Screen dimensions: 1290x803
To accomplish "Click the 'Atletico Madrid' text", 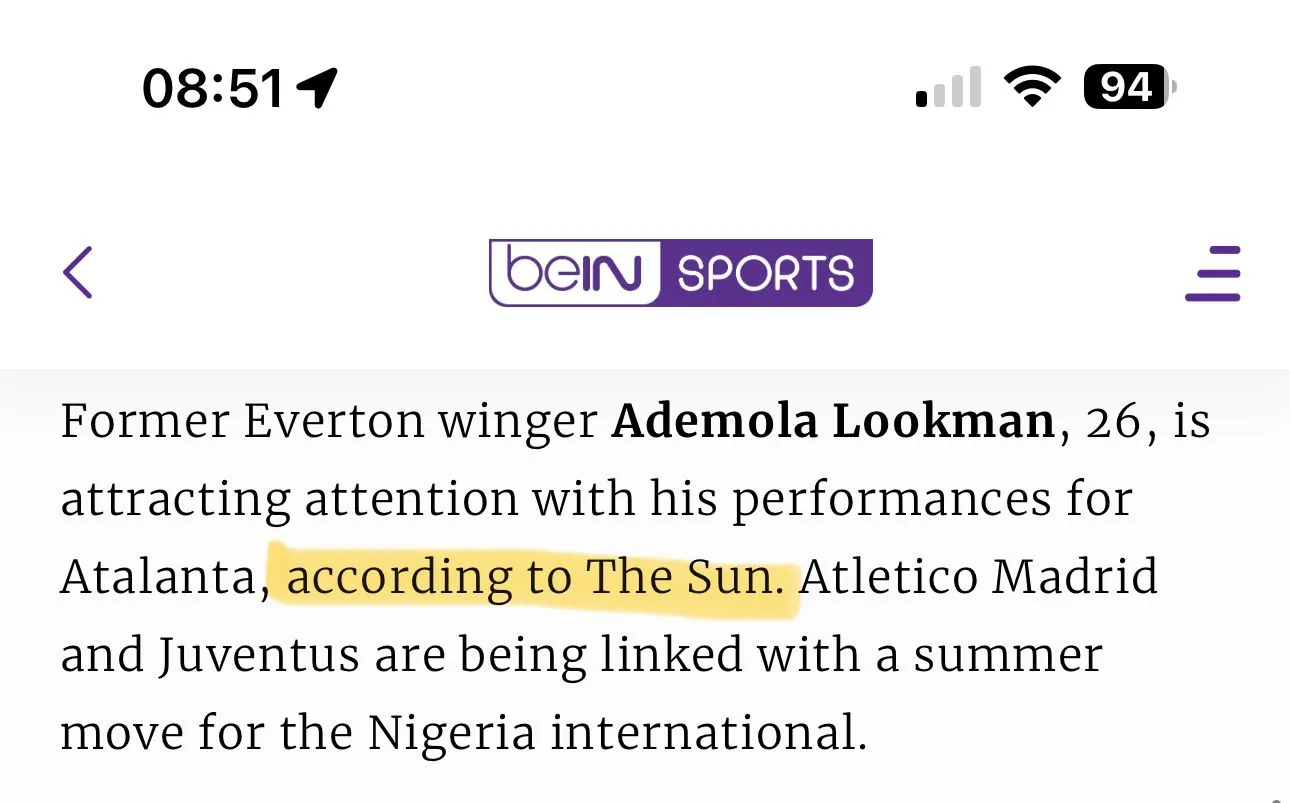I will [979, 578].
